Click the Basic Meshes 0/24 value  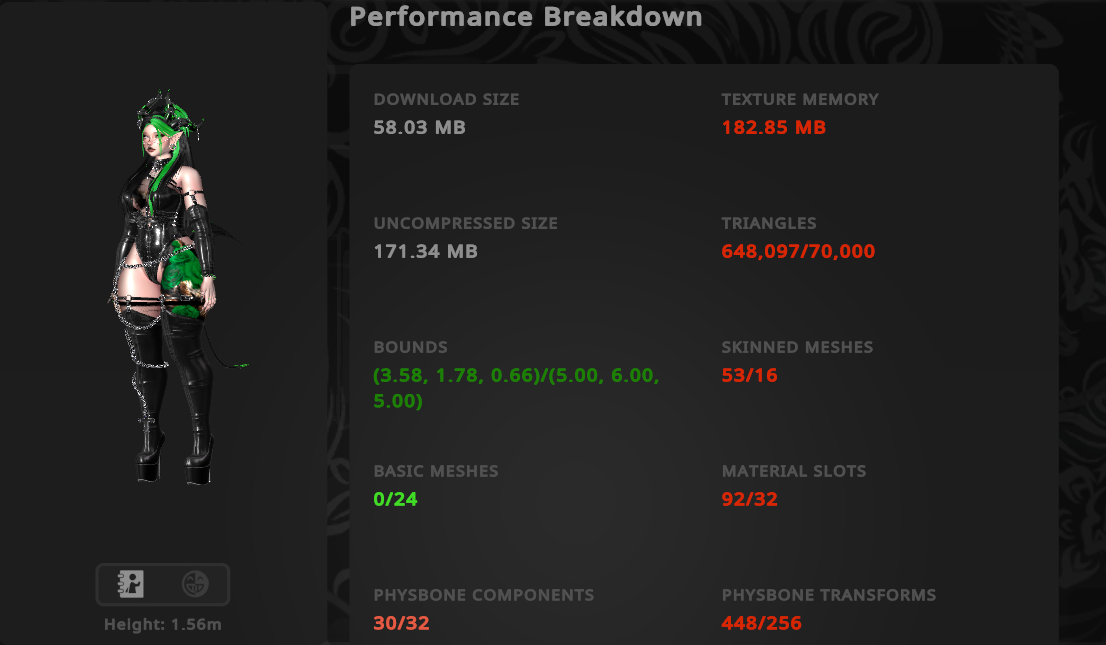[396, 500]
